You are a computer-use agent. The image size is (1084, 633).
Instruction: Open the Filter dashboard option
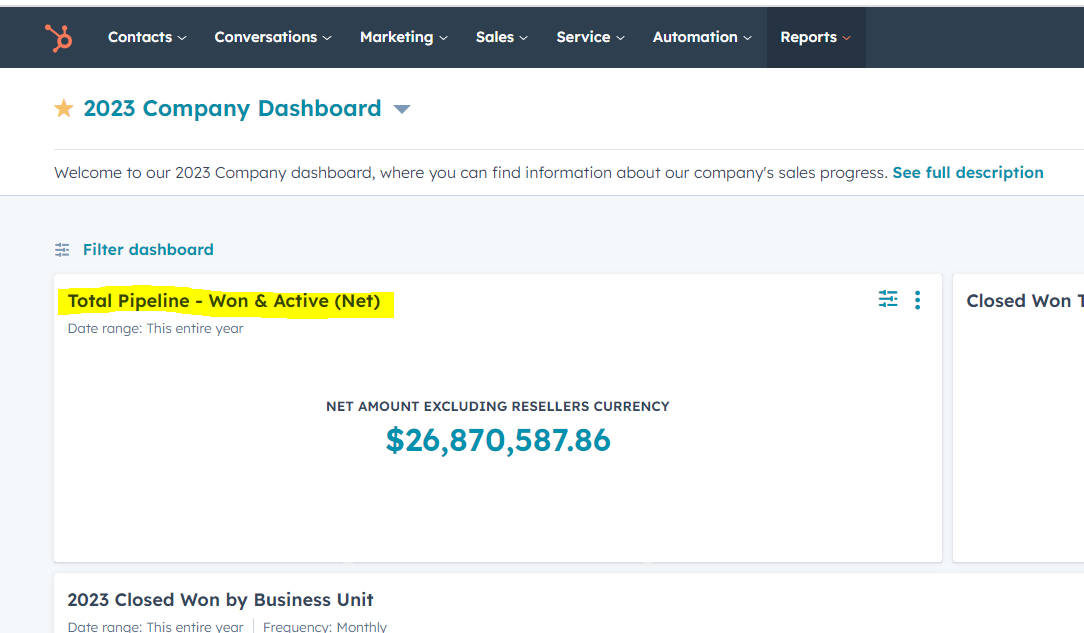[147, 250]
